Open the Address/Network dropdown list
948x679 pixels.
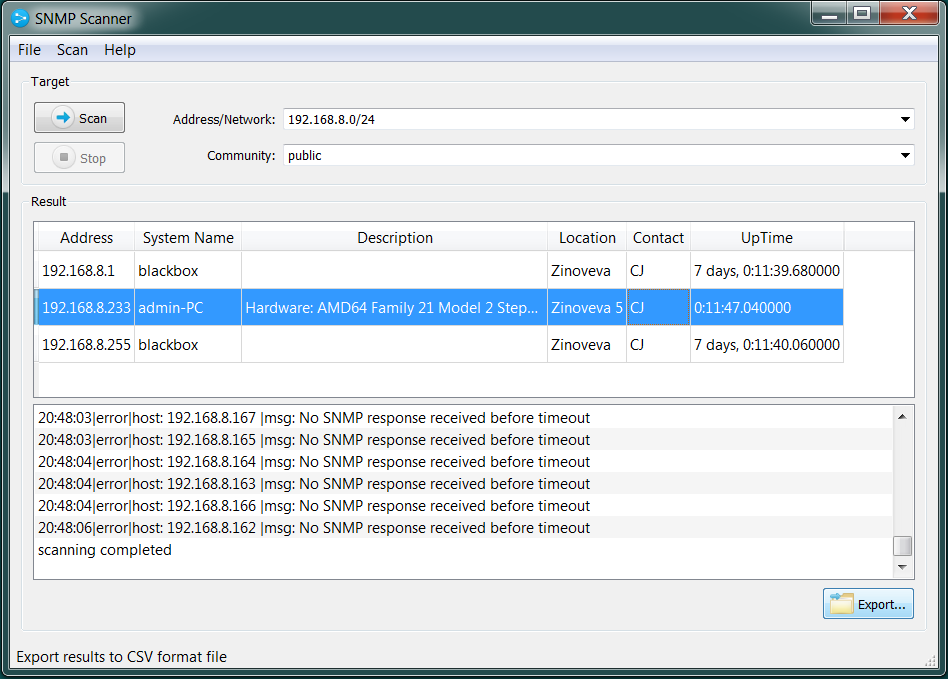pos(905,119)
